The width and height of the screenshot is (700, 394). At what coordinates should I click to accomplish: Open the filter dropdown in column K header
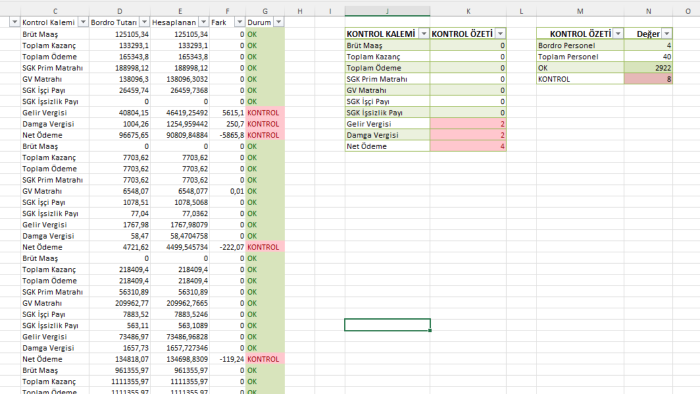coord(500,33)
